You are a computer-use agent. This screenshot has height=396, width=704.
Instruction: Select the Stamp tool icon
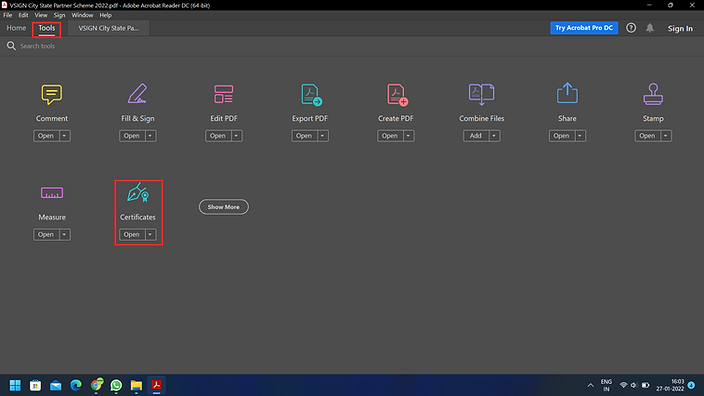(x=653, y=94)
